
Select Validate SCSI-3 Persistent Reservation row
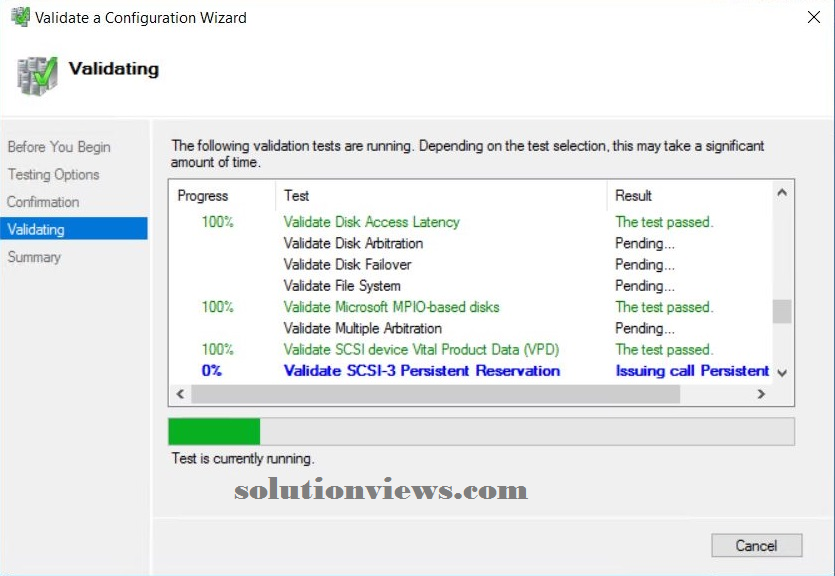click(x=470, y=371)
